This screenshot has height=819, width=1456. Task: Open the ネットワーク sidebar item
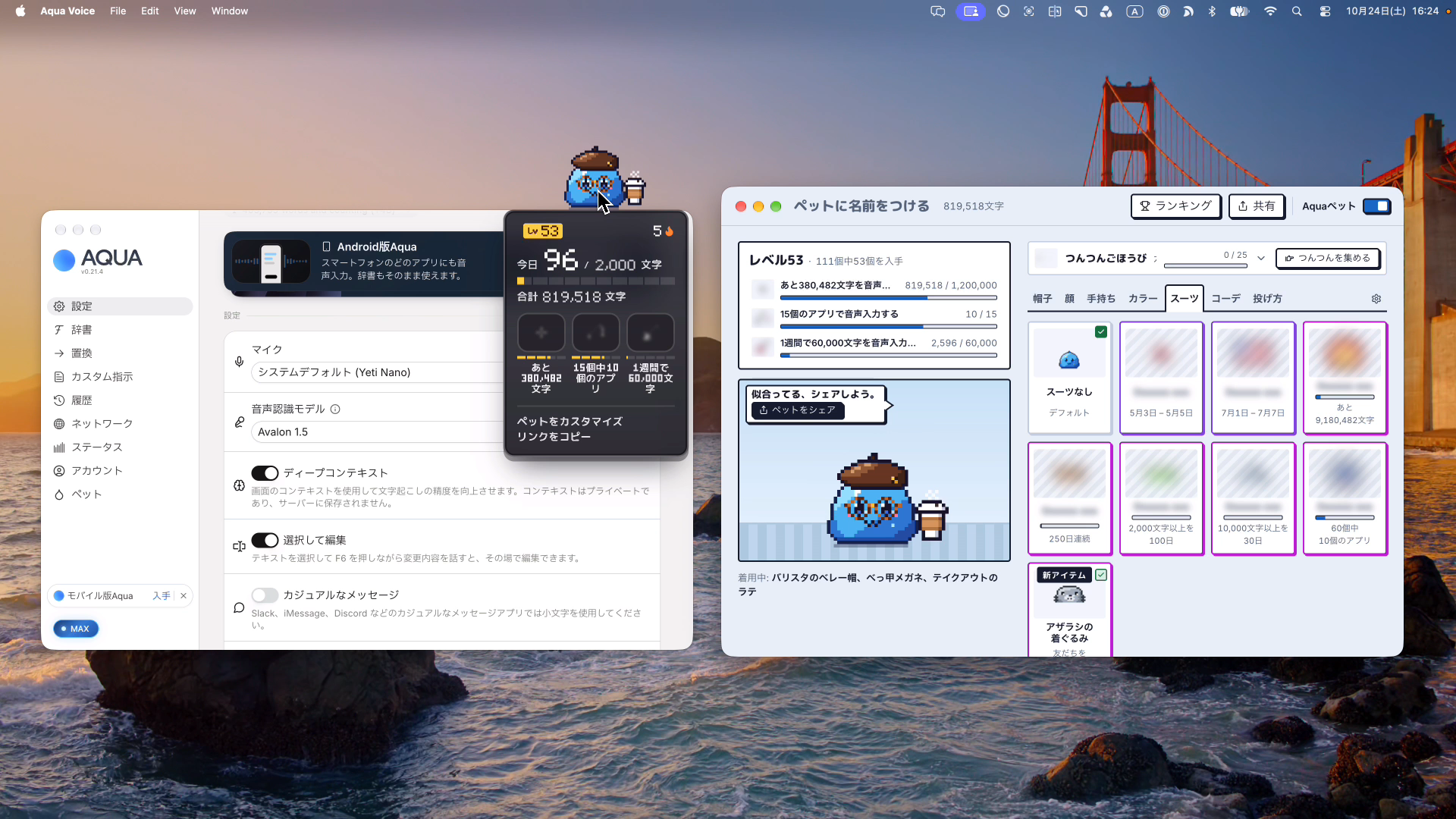point(120,424)
